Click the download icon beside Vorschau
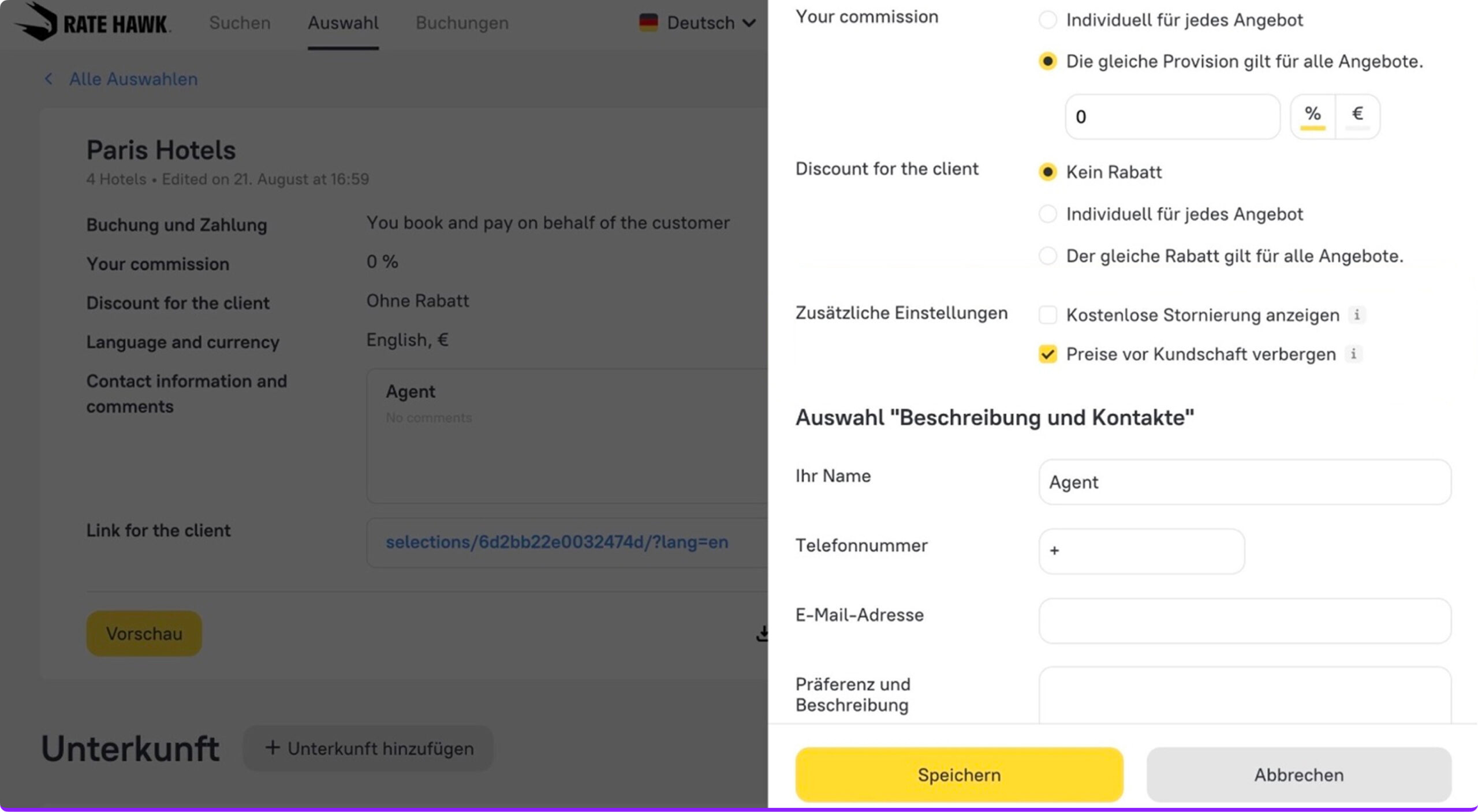Viewport: 1478px width, 812px height. [762, 634]
